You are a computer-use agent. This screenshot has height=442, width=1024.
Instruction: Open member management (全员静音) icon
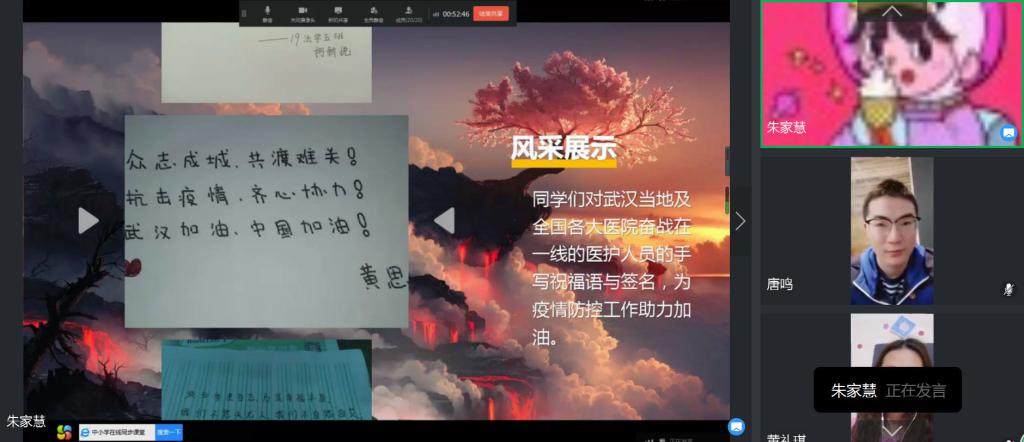371,12
